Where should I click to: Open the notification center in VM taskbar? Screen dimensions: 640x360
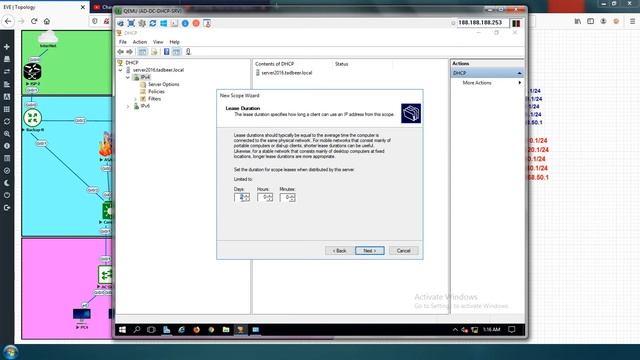click(x=512, y=329)
